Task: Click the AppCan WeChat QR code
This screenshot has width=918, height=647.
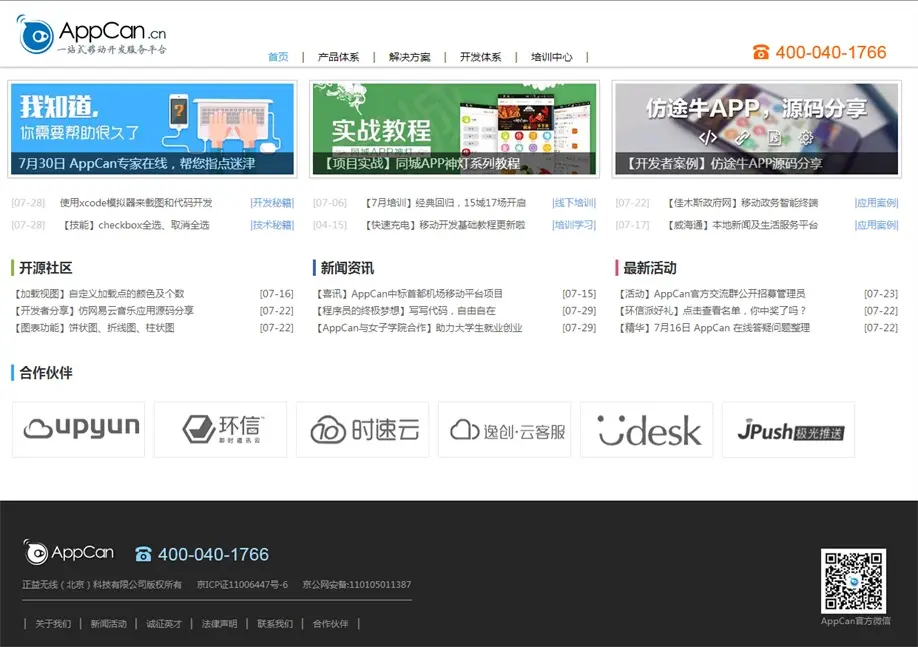Action: click(x=853, y=581)
